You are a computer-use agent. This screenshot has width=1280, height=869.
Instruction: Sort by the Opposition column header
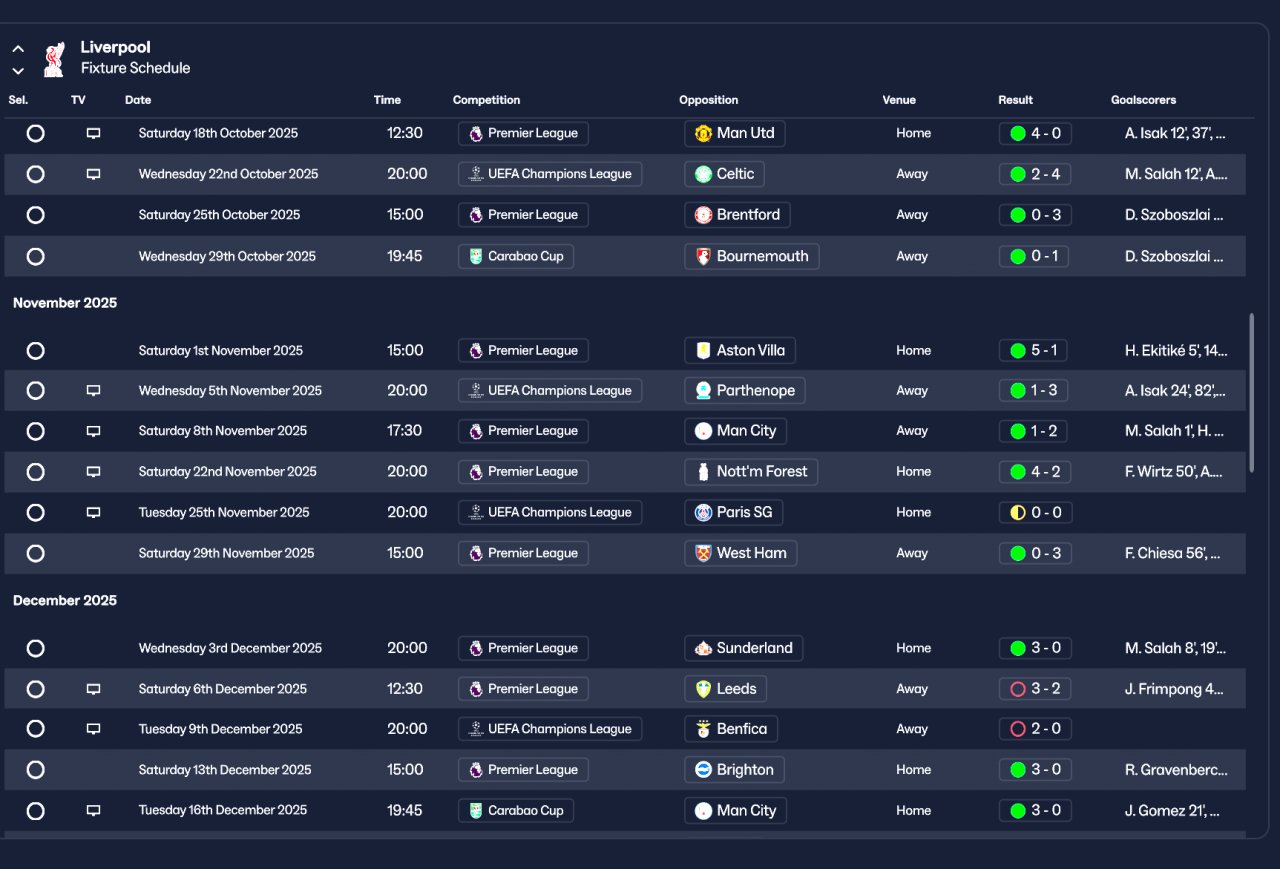[x=708, y=100]
